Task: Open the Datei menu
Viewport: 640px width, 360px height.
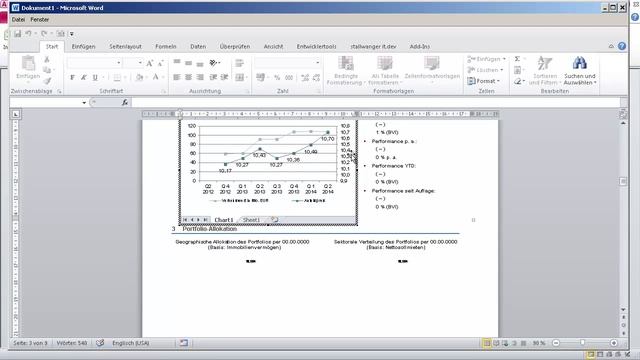Action: point(18,20)
